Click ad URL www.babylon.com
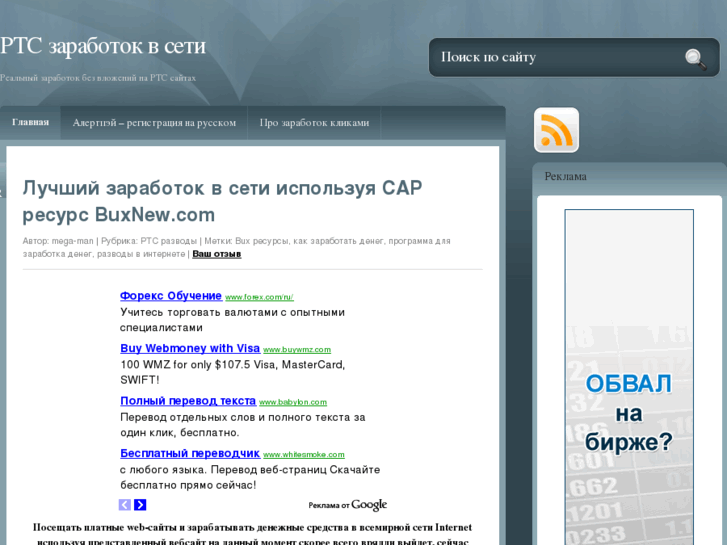Image resolution: width=727 pixels, height=545 pixels. [293, 402]
